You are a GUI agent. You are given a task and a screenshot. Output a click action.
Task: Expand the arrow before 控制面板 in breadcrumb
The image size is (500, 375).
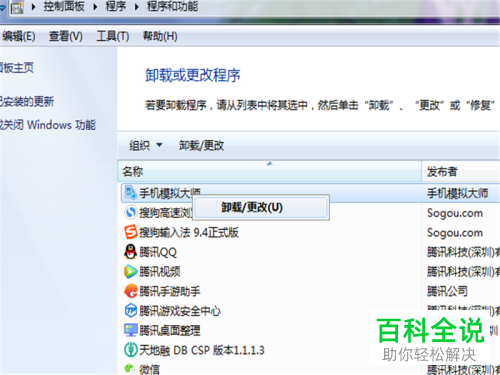33,7
